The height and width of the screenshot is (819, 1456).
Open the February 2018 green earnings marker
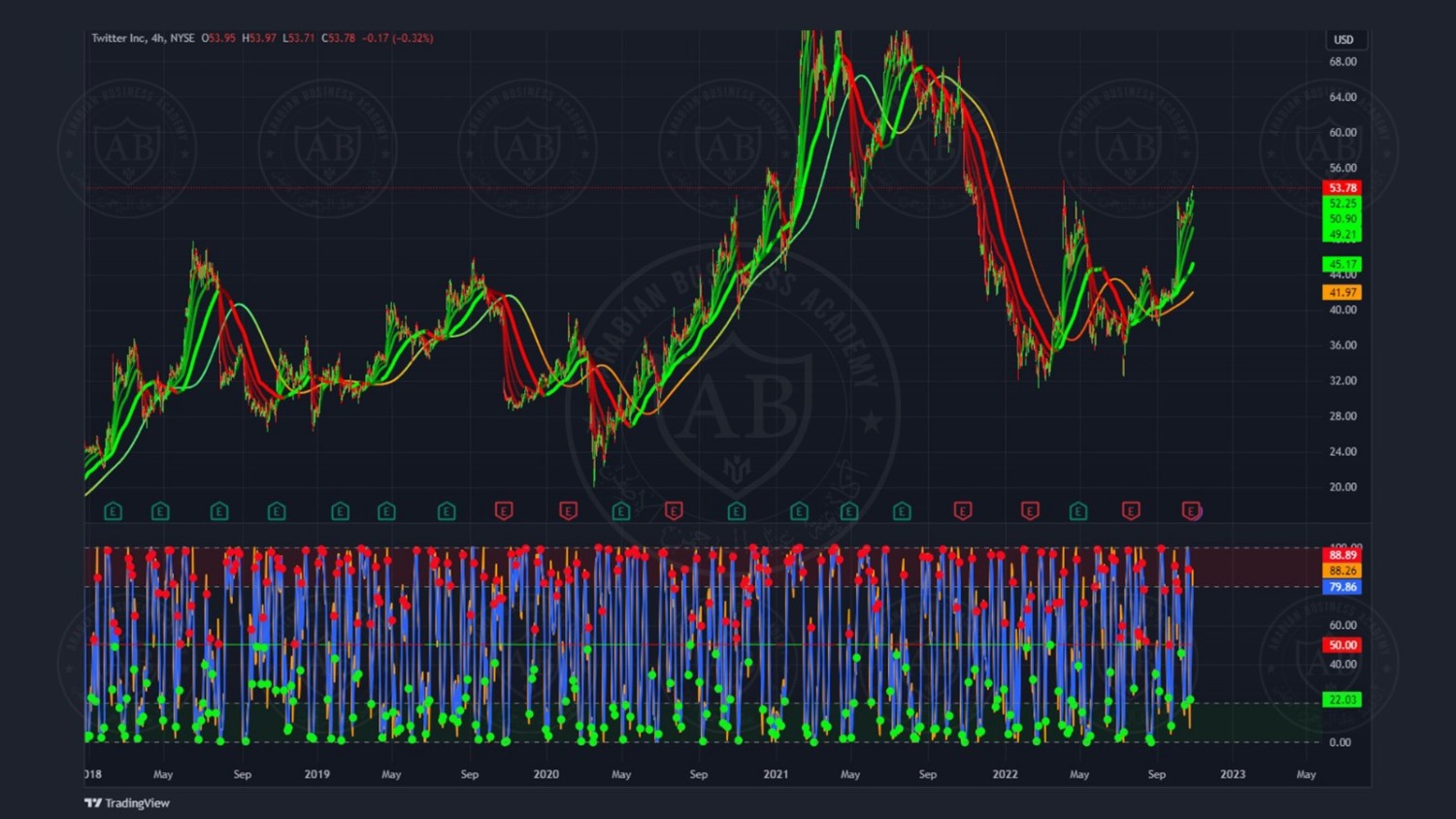point(114,510)
